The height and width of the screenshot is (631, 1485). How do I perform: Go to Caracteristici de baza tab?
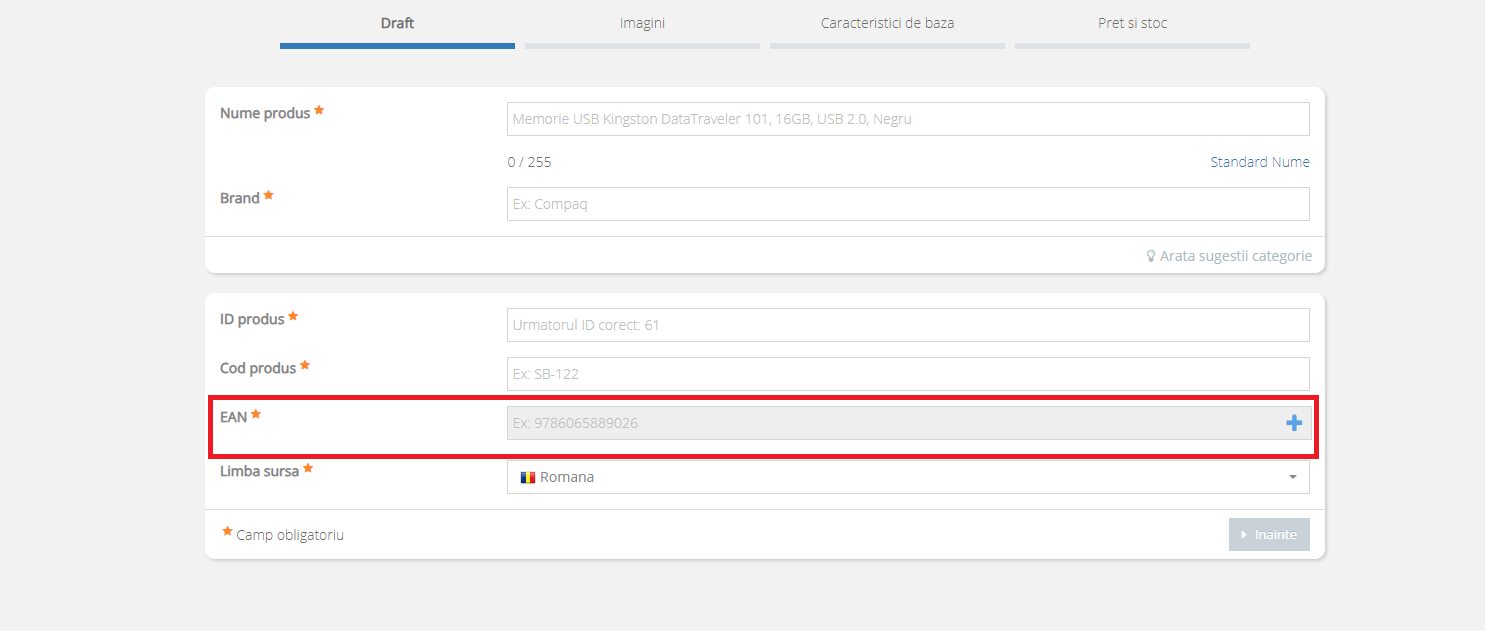point(887,23)
